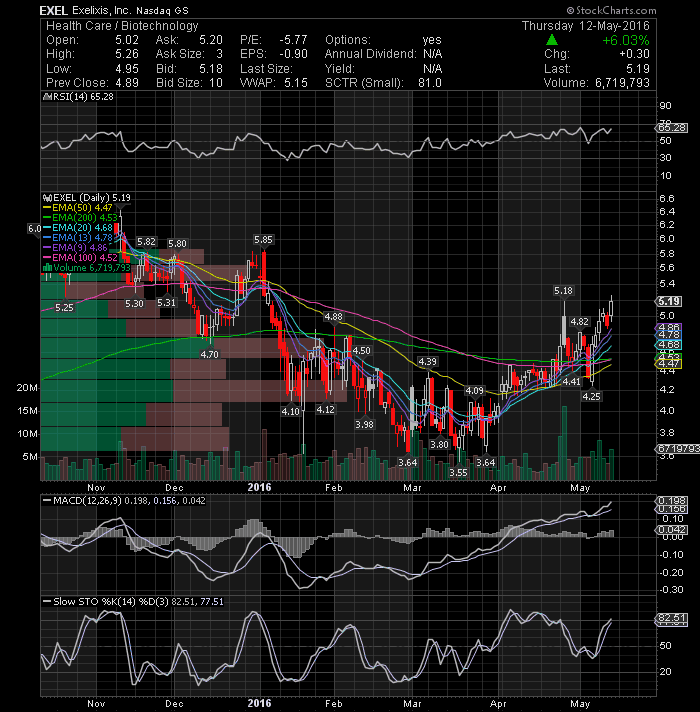
Task: Click the 5.19 last-price tag on axis
Action: 669,302
